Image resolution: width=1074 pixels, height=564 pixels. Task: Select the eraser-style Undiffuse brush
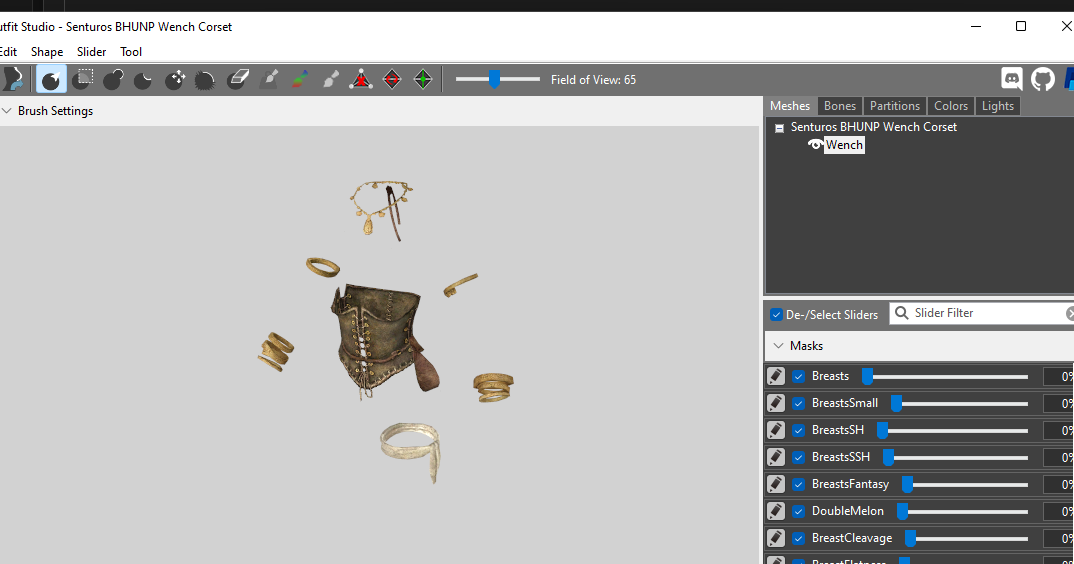click(238, 79)
